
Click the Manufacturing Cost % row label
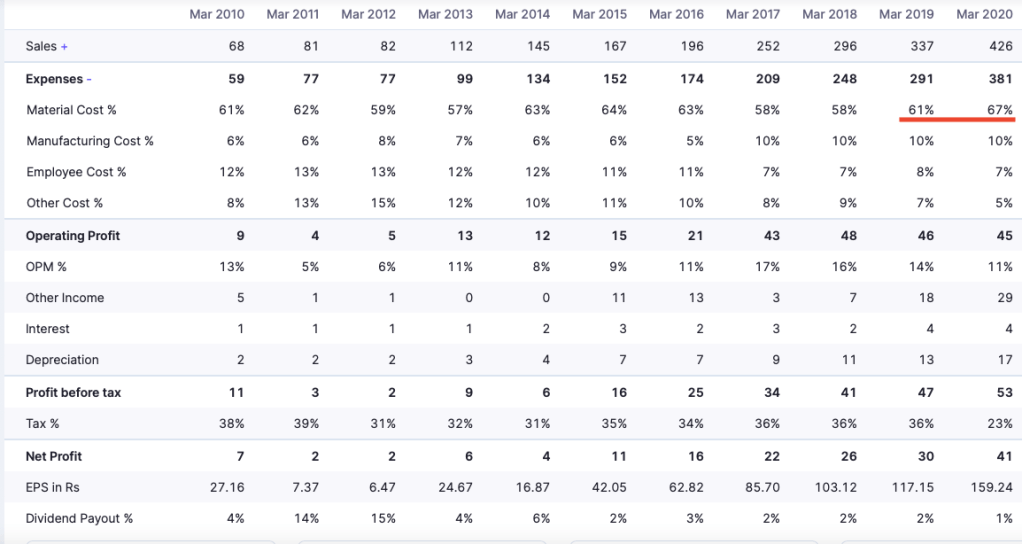(90, 141)
